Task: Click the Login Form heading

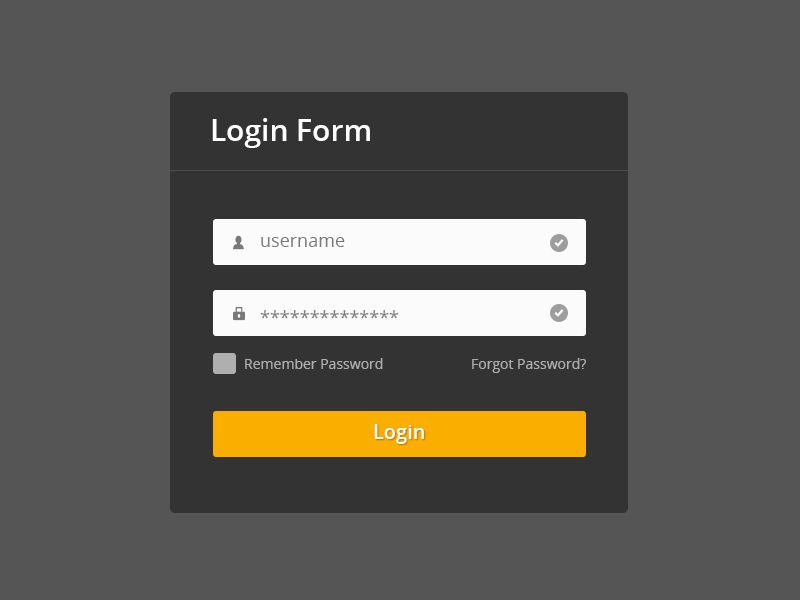Action: [x=291, y=131]
